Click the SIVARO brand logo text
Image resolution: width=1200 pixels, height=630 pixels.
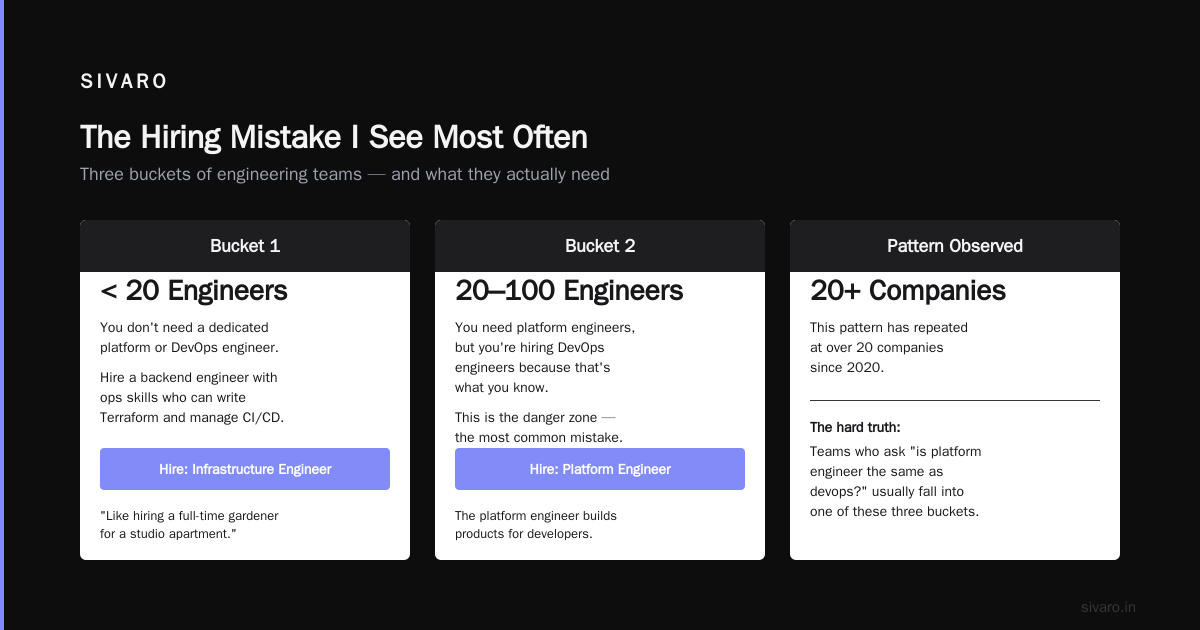124,82
